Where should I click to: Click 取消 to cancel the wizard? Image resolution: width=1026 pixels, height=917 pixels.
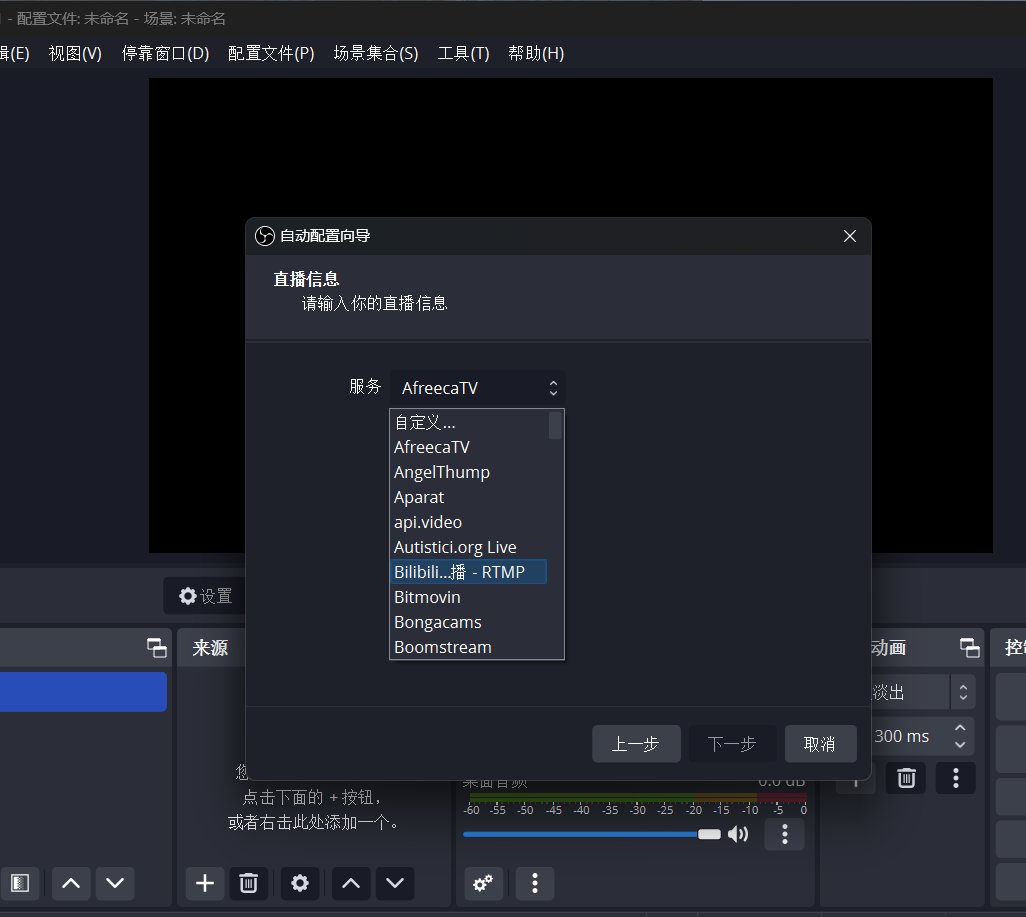tap(820, 744)
